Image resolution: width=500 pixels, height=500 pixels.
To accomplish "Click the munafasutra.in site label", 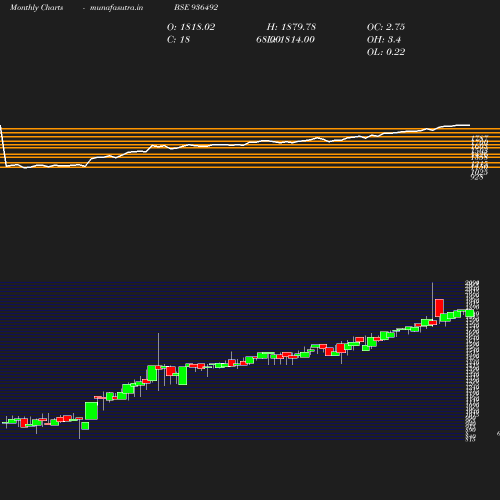I will click(116, 7).
